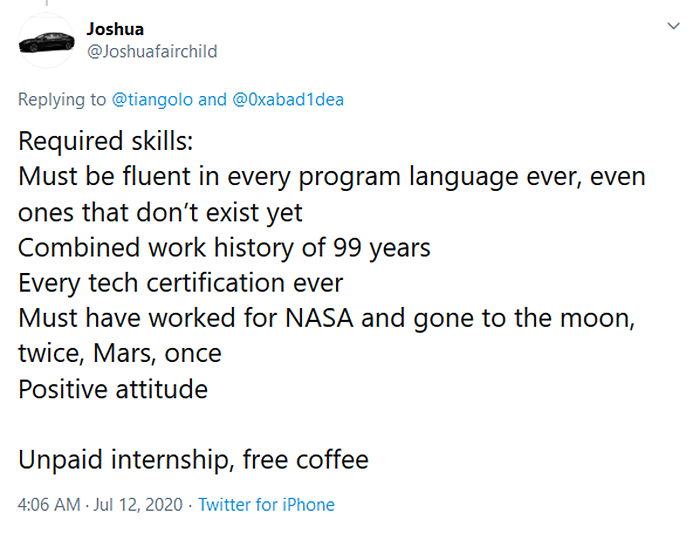Open the @0xabad1dea mention link
The height and width of the screenshot is (533, 700).
288,100
